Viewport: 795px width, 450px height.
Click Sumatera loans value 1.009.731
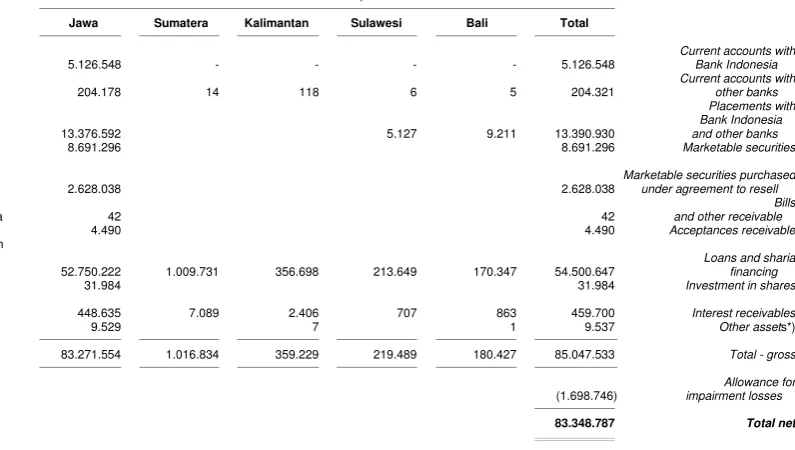tap(192, 272)
